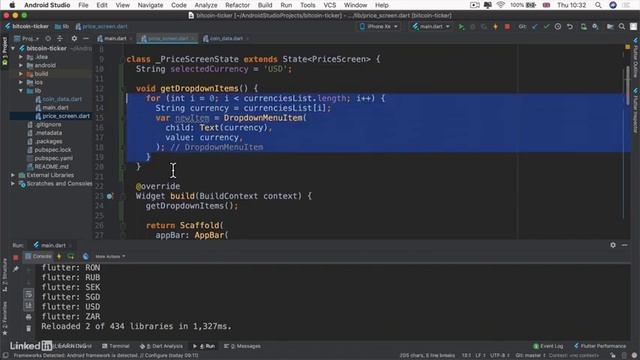
Task: Open Project Structure folder icon in toolbar
Action: click(x=610, y=27)
